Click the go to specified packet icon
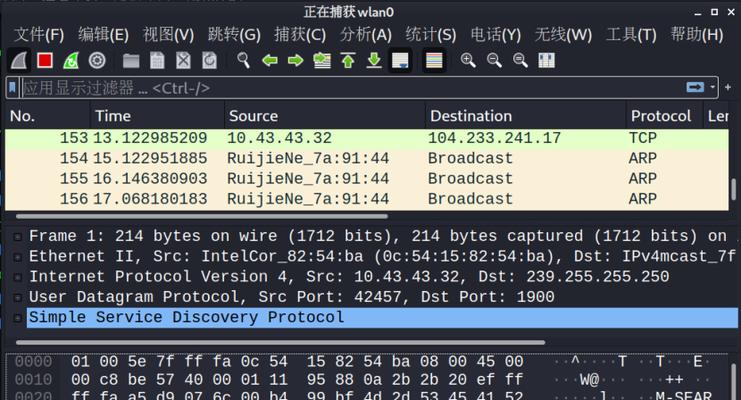 [x=322, y=61]
